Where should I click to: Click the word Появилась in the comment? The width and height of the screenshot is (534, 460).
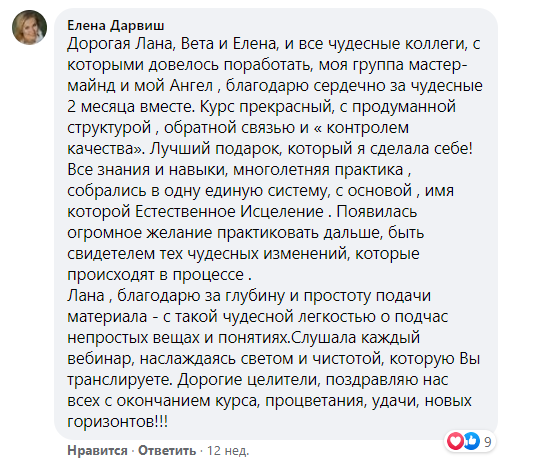tap(377, 211)
